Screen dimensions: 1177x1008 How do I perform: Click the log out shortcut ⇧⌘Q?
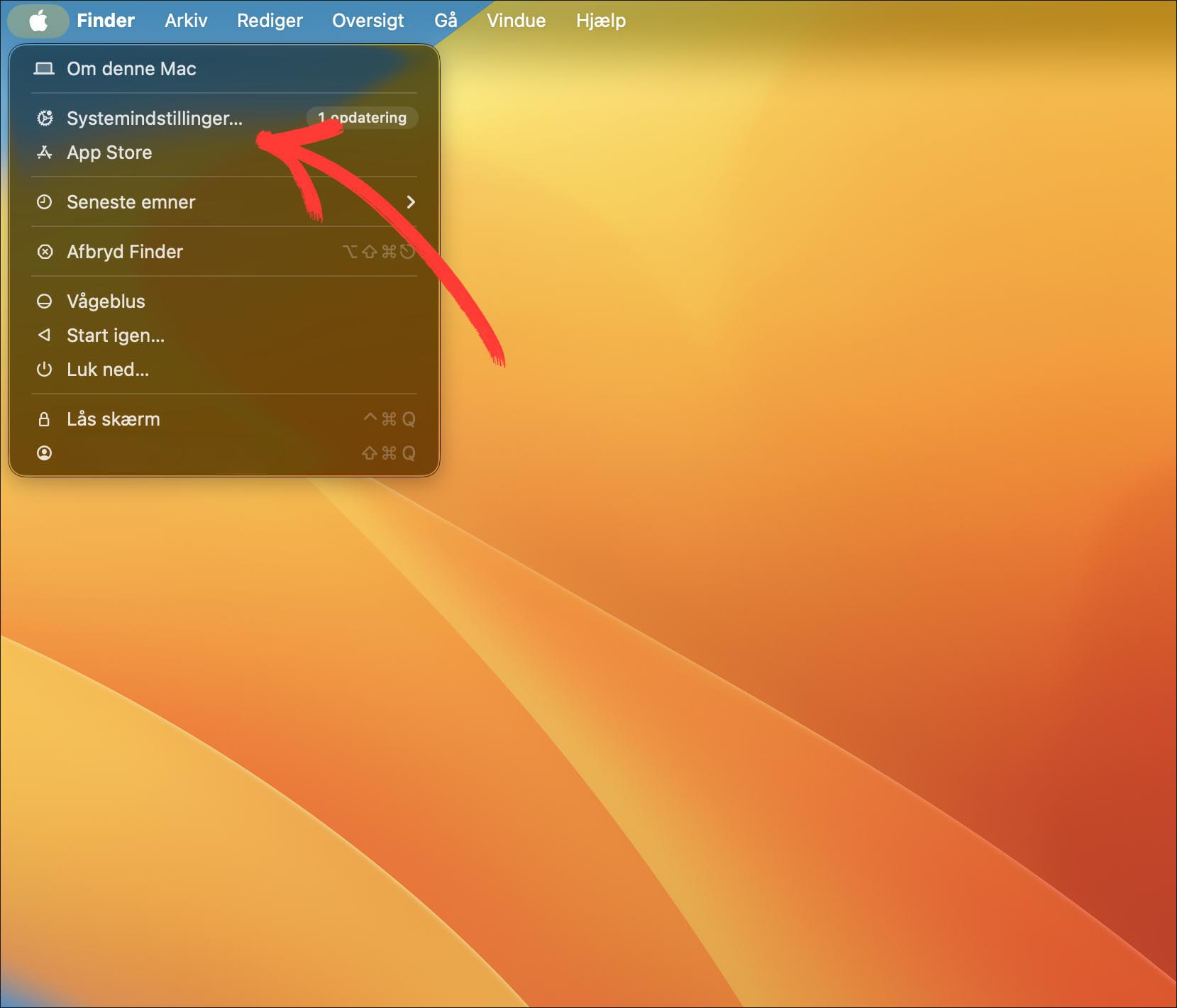point(389,453)
